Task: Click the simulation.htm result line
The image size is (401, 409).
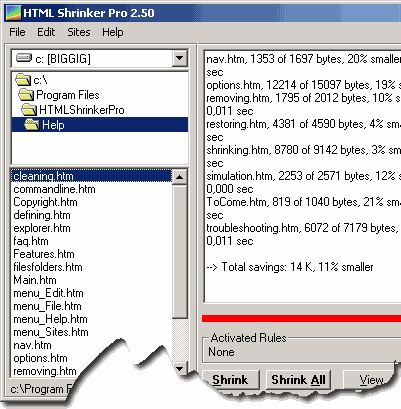Action: 303,176
